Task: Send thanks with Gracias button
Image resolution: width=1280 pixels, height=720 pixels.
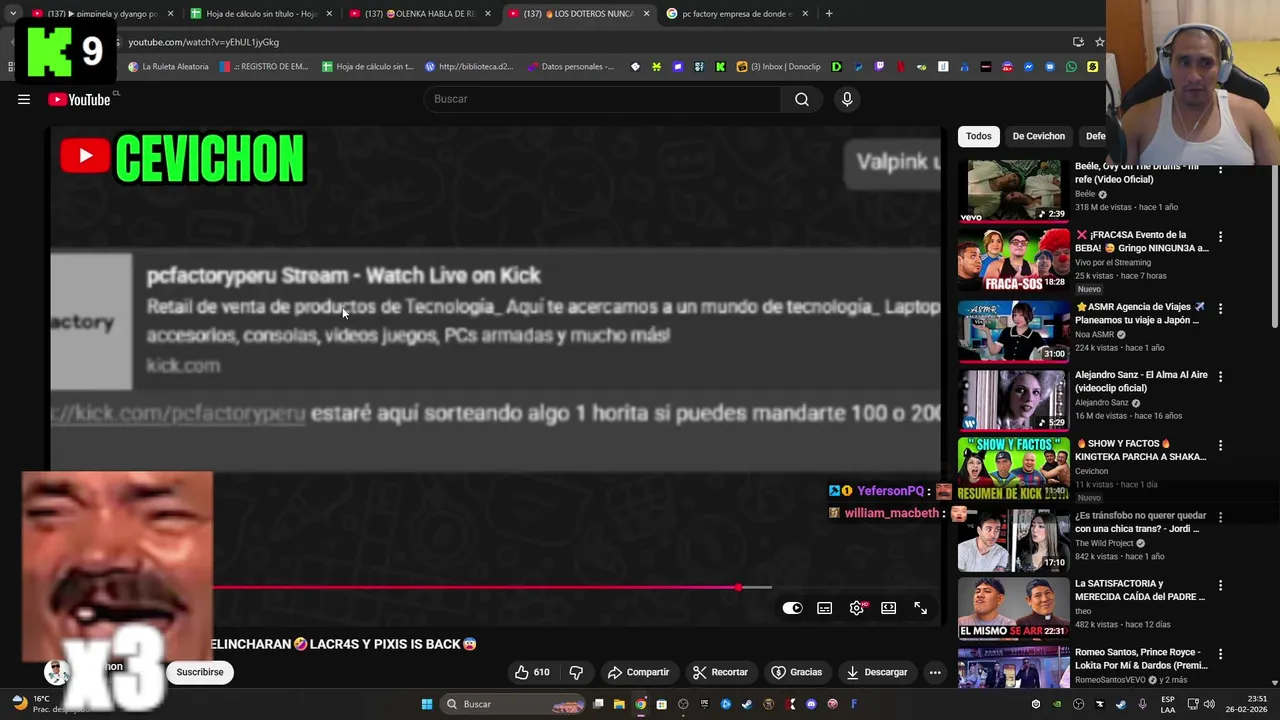Action: [x=797, y=672]
